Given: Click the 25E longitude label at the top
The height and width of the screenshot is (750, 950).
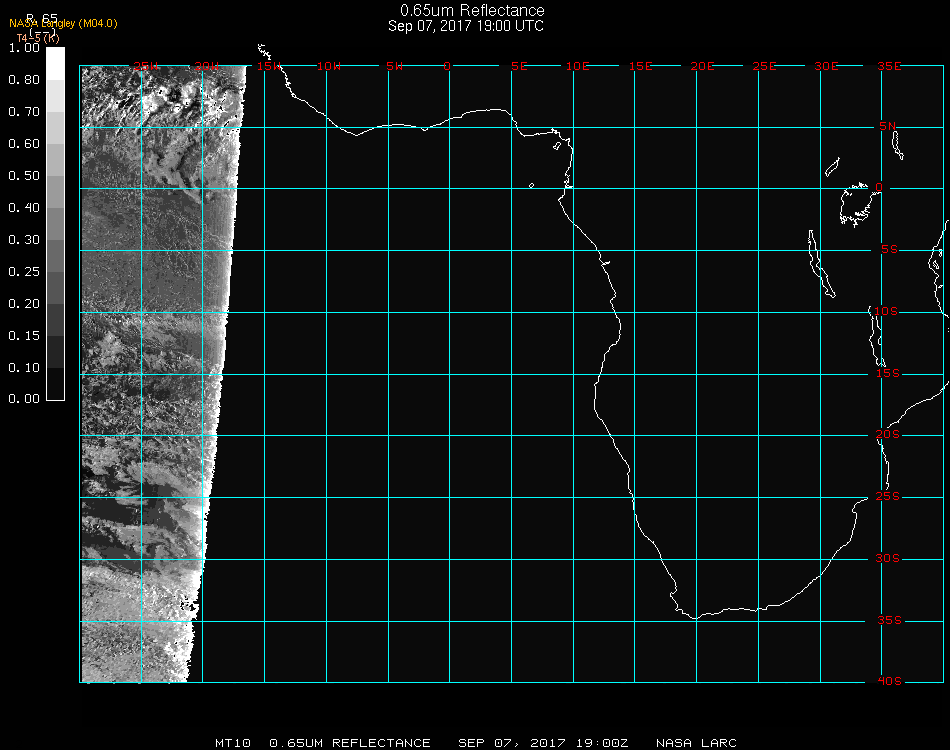Looking at the screenshot, I should pyautogui.click(x=764, y=66).
